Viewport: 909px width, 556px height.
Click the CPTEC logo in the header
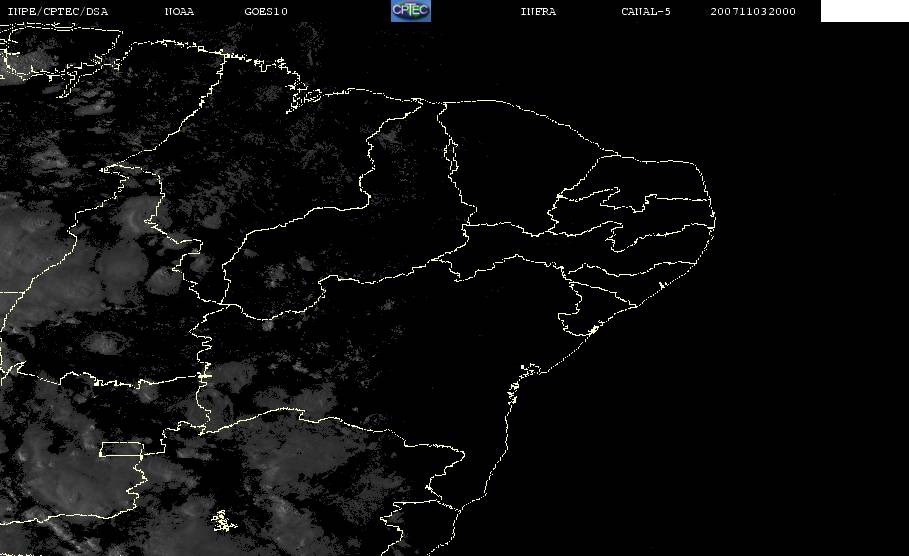pos(410,11)
